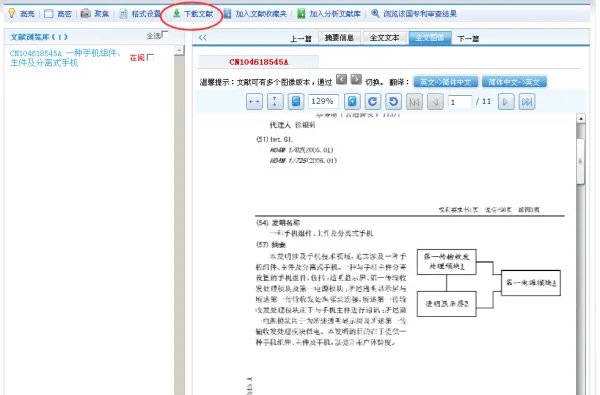600x395 pixels.
Task: Collapse the left panel with << arrows
Action: pos(202,38)
